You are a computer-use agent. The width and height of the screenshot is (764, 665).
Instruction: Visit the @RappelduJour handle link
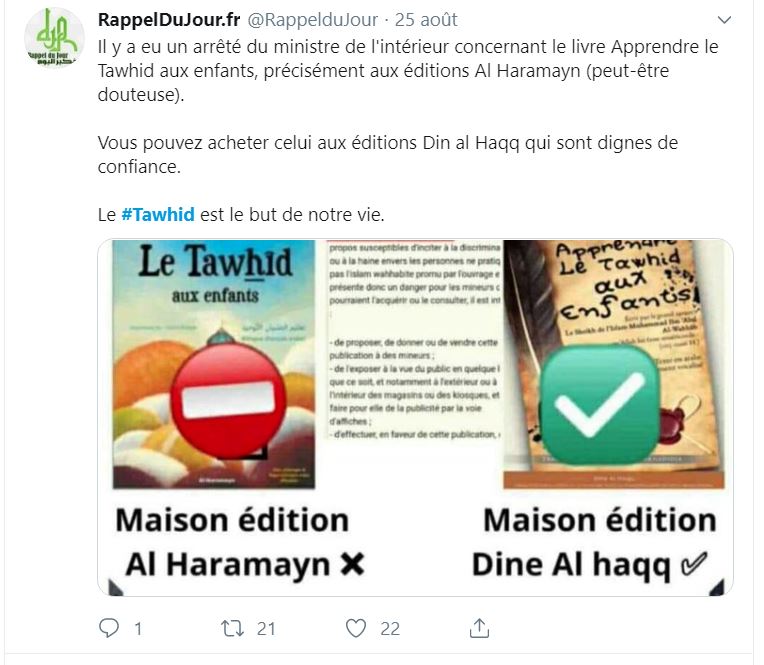[313, 20]
